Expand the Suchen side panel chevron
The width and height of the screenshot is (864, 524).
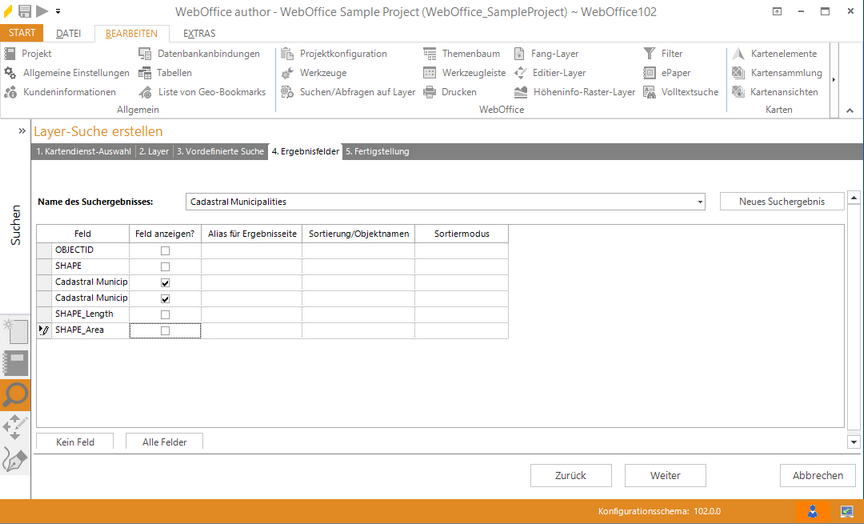[x=22, y=131]
